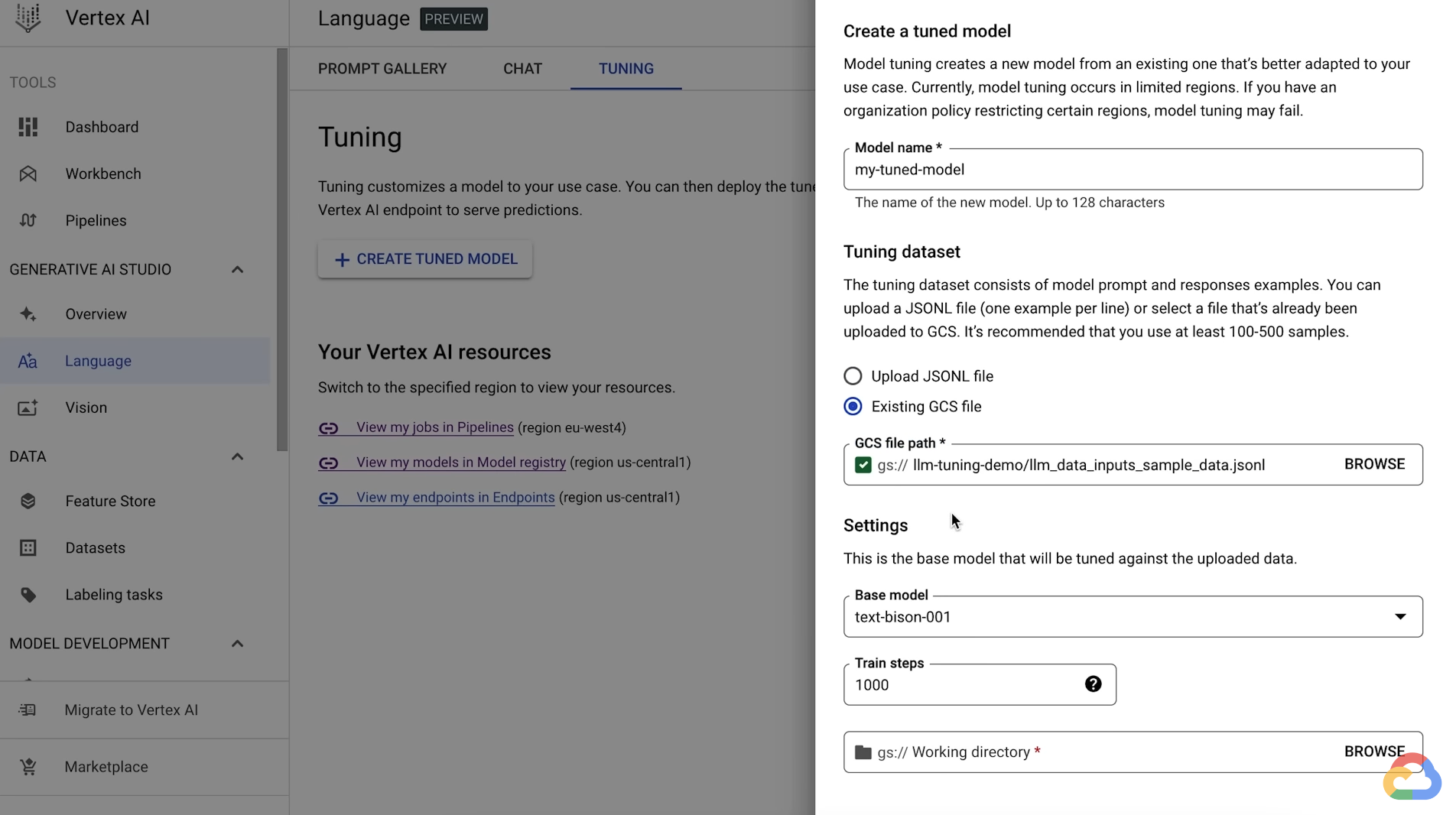Click the Tuning dataset heading

tap(902, 252)
